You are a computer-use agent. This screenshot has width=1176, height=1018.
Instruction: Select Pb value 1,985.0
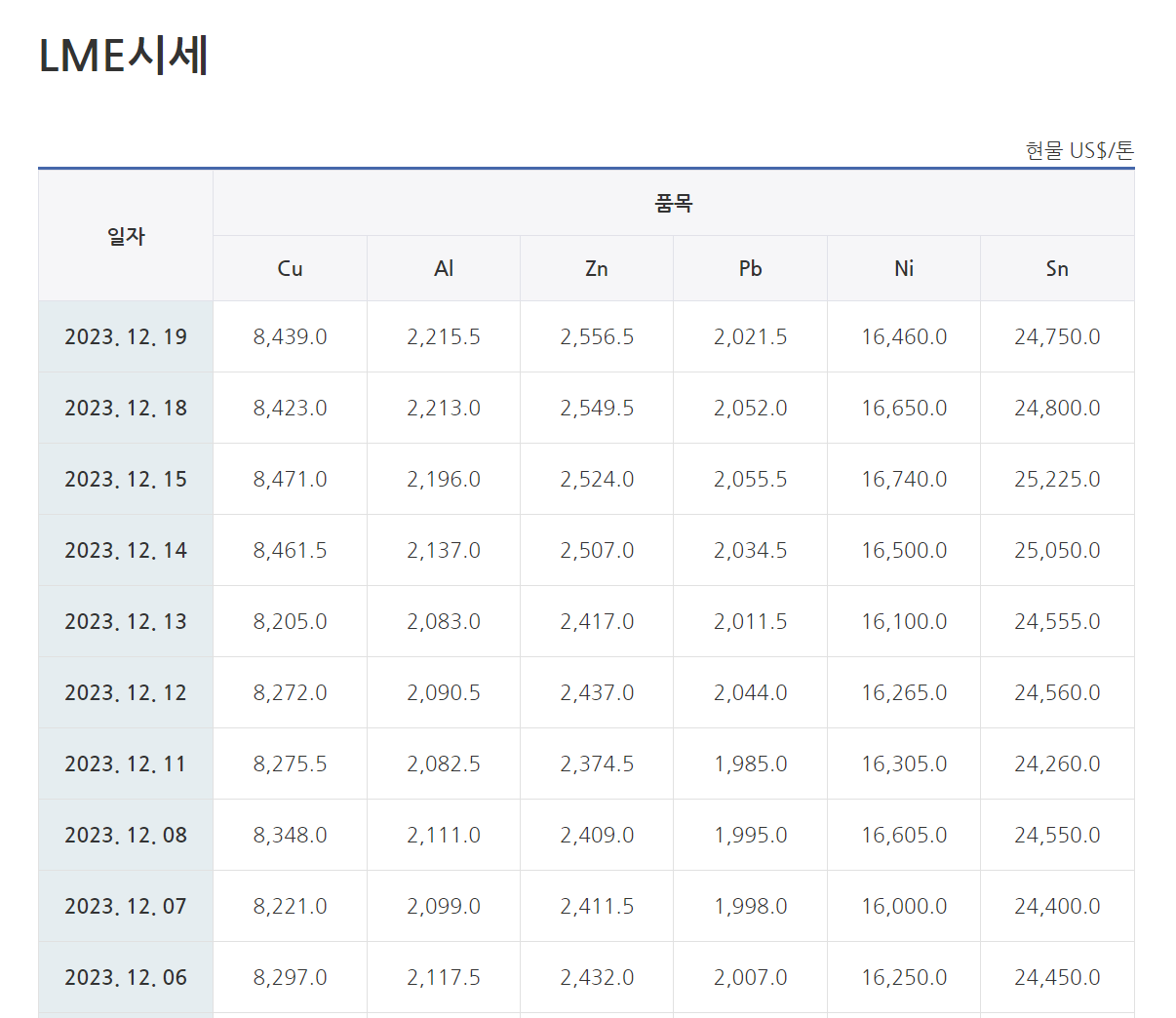750,763
